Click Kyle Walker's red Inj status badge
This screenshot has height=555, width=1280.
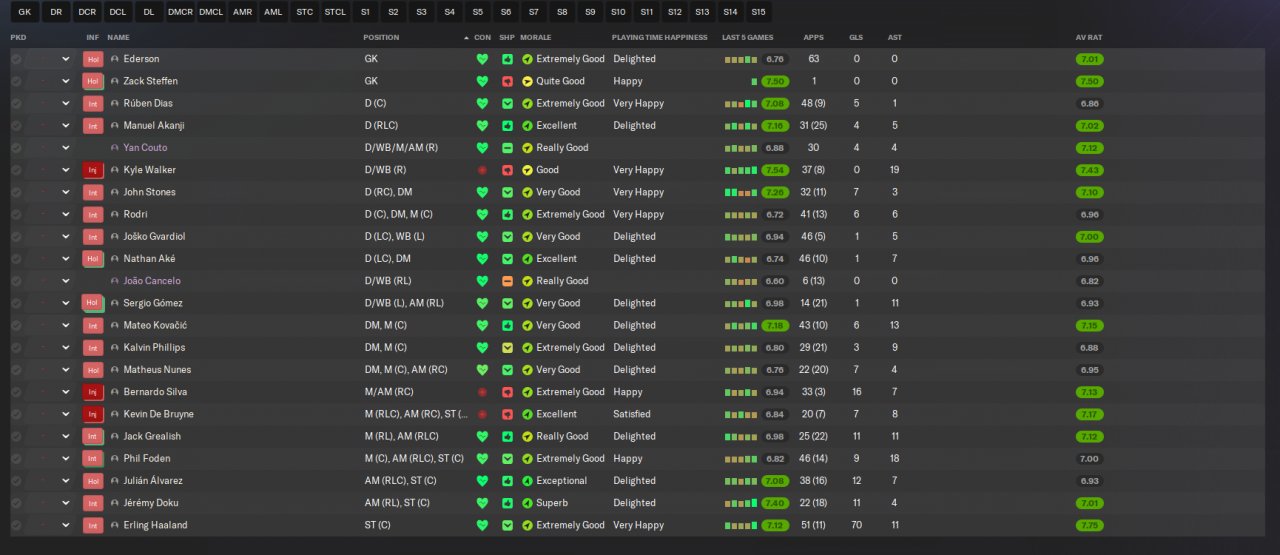point(93,170)
